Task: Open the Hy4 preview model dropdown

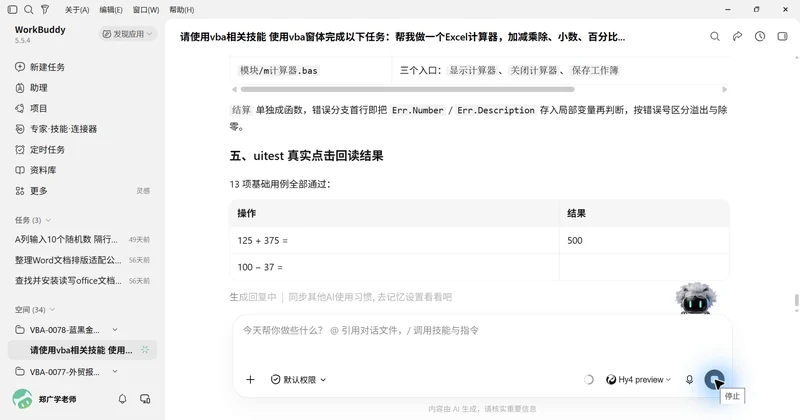Action: [638, 380]
